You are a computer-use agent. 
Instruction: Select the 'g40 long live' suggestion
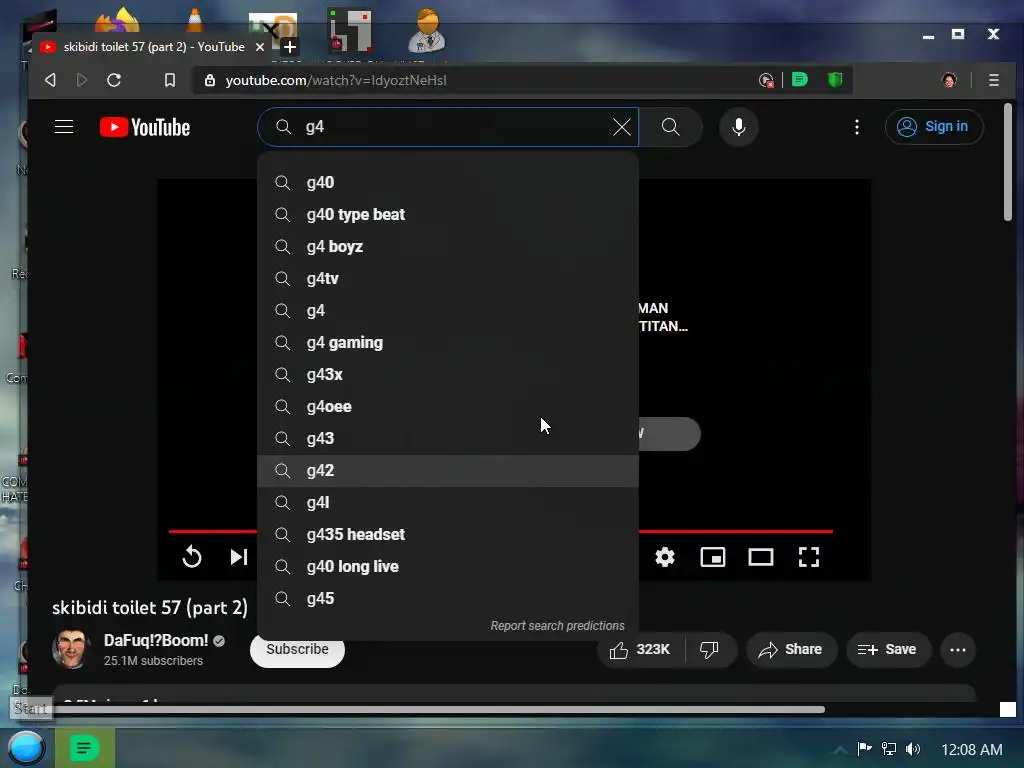click(x=448, y=566)
